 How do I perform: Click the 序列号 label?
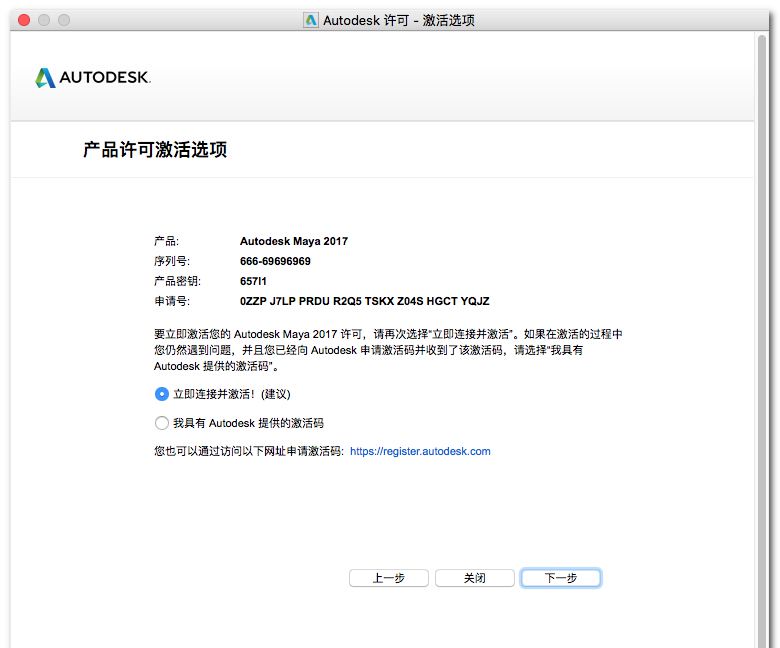[x=172, y=262]
